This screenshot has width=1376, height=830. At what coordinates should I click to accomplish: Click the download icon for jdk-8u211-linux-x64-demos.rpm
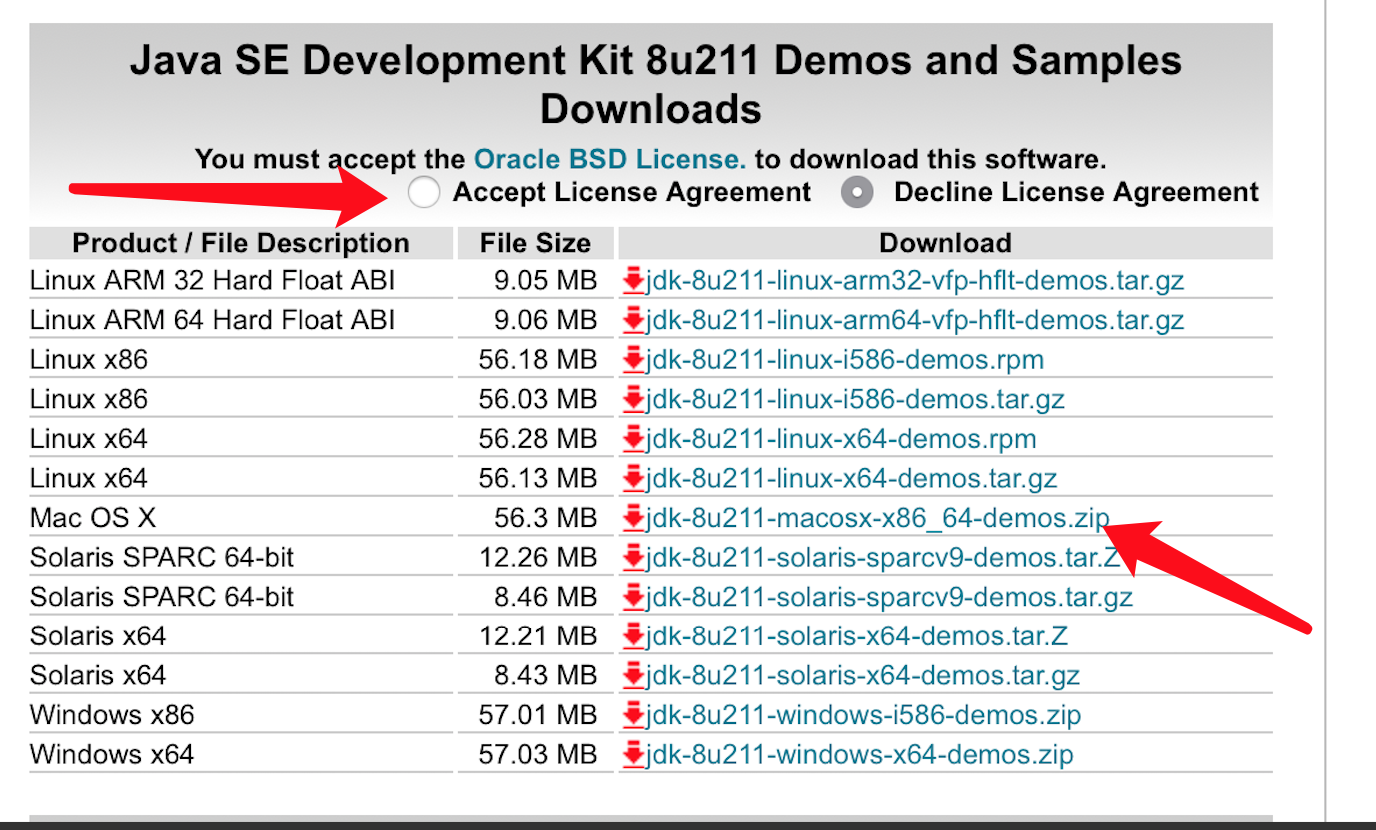[x=636, y=439]
